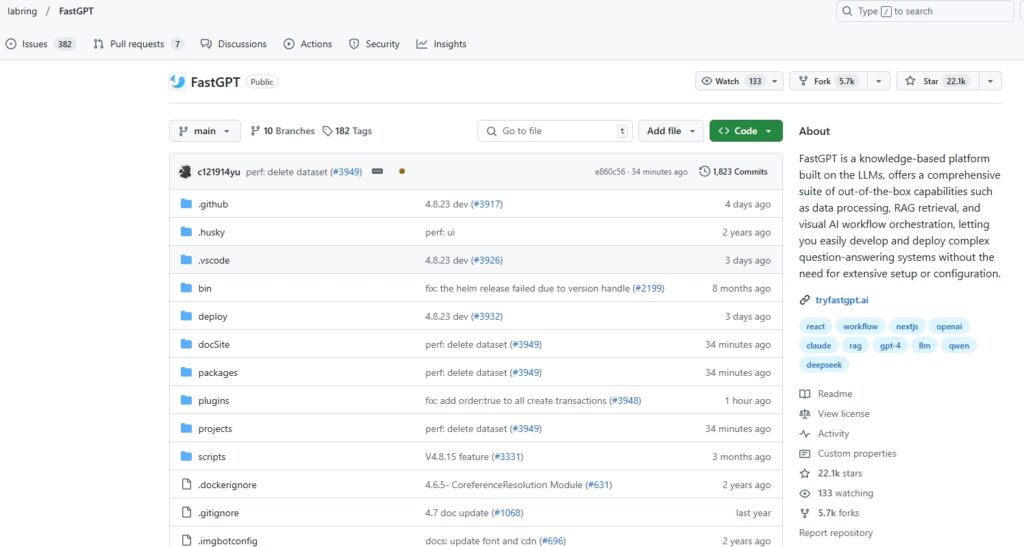This screenshot has width=1024, height=547.
Task: Open the Add file dropdown
Action: click(670, 131)
